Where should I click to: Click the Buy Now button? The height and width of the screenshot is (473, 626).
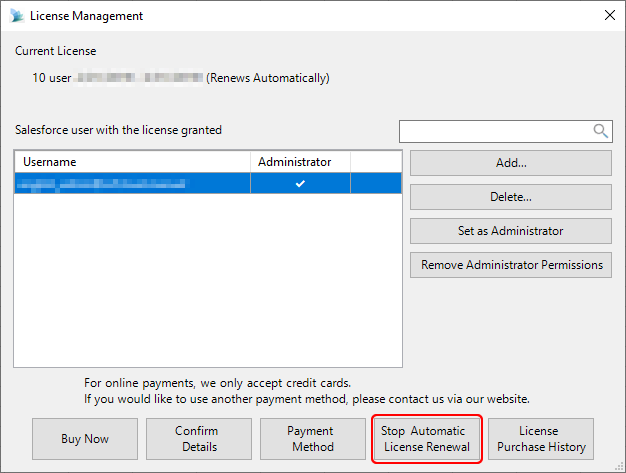(85, 439)
